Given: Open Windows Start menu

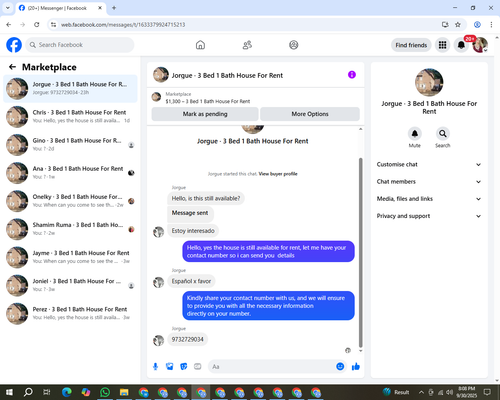Looking at the screenshot, I should click(x=9, y=392).
